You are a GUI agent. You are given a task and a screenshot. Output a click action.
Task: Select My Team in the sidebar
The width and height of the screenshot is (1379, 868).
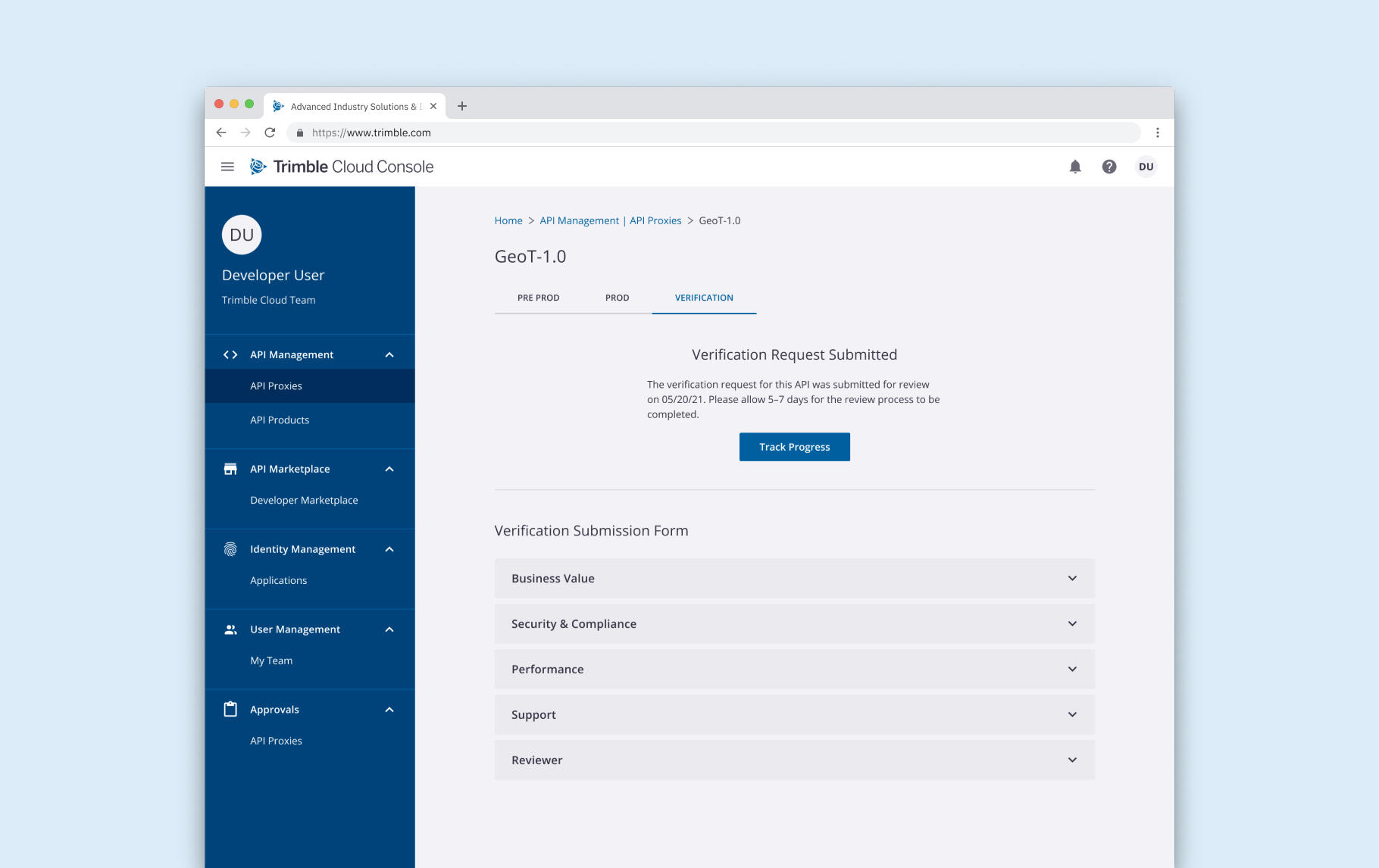[x=271, y=660]
